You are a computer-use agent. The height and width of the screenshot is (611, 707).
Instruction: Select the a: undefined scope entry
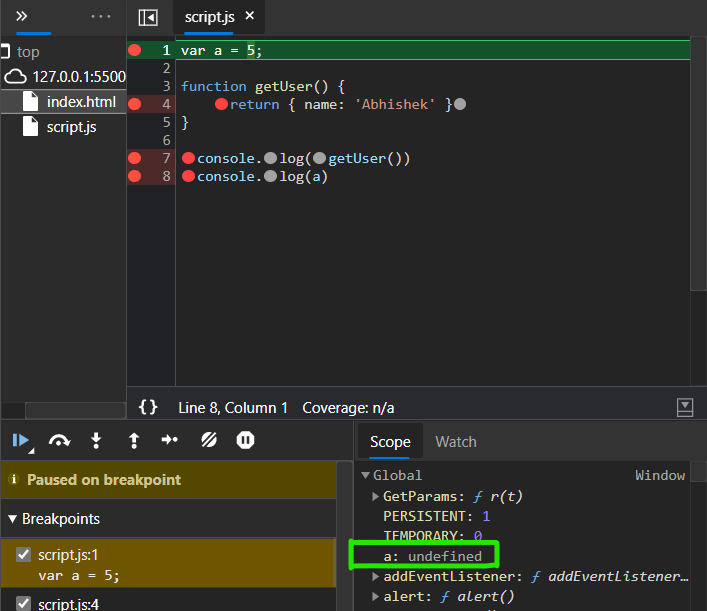point(432,556)
